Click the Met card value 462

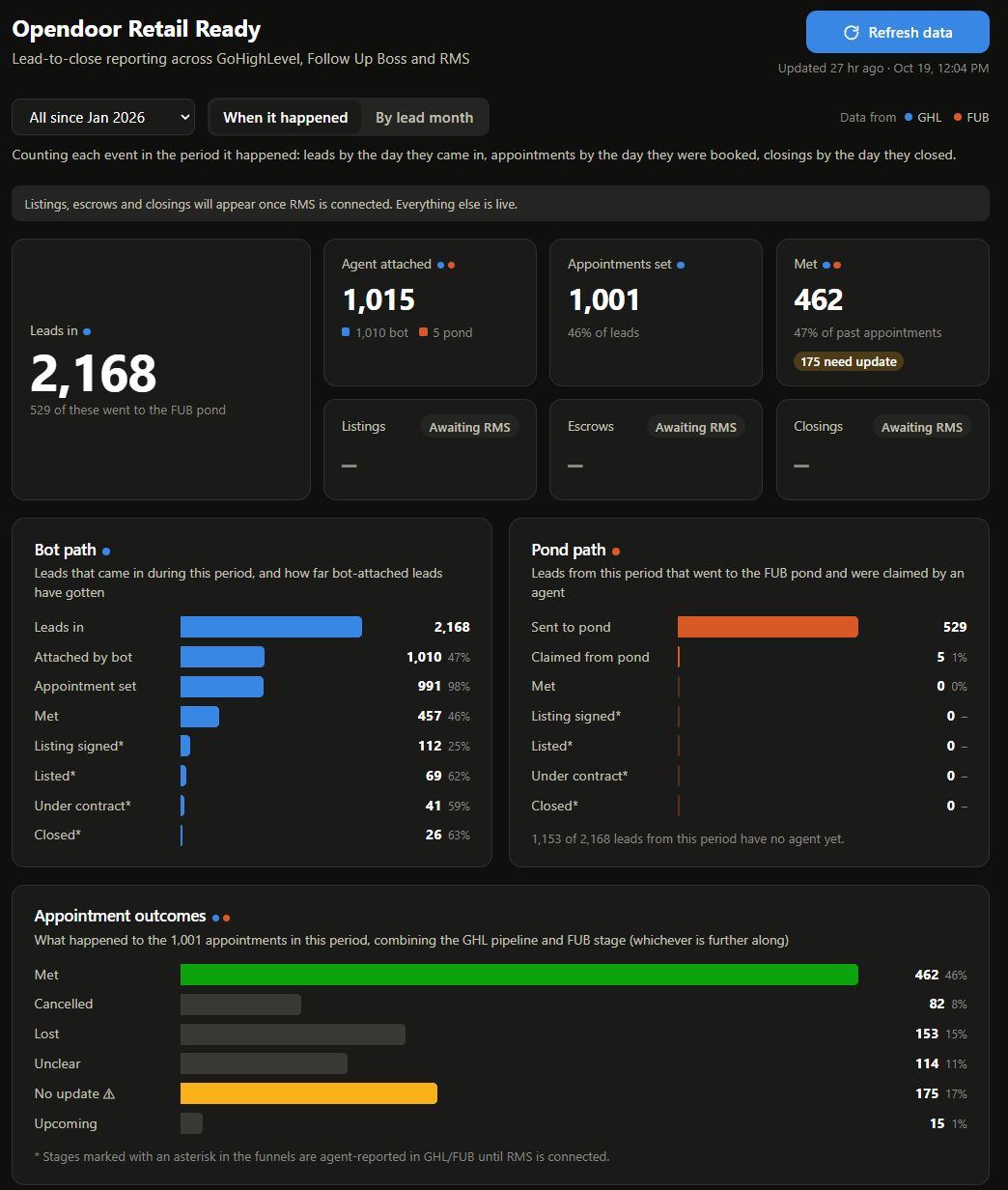(819, 299)
